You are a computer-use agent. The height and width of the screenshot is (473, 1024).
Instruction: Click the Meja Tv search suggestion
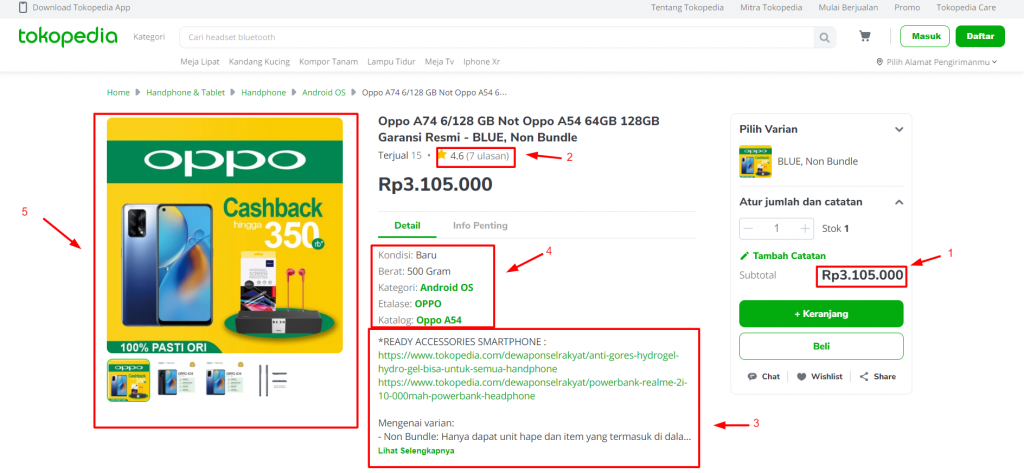point(439,62)
